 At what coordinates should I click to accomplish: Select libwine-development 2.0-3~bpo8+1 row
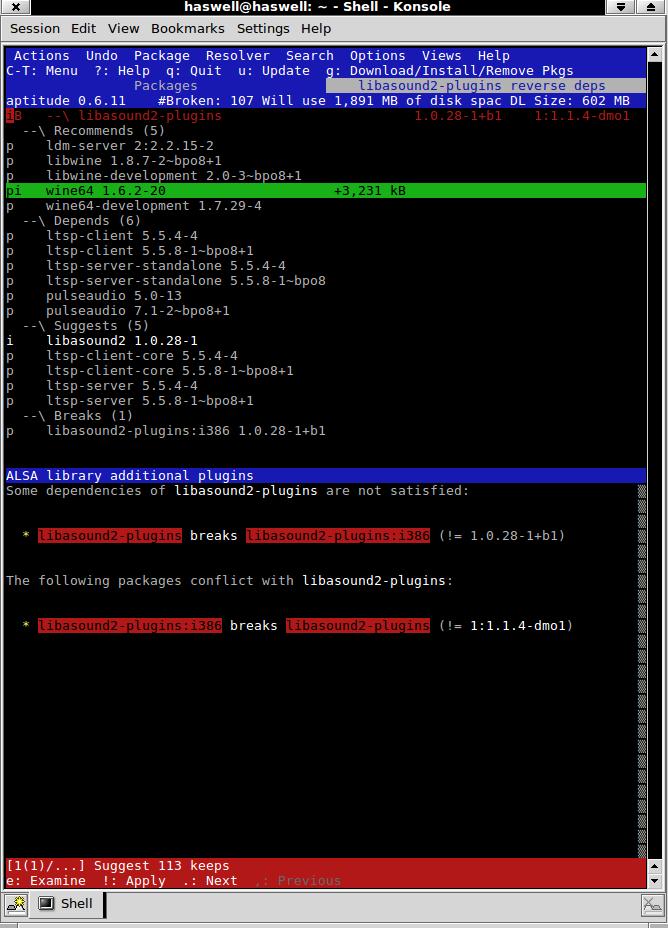325,176
